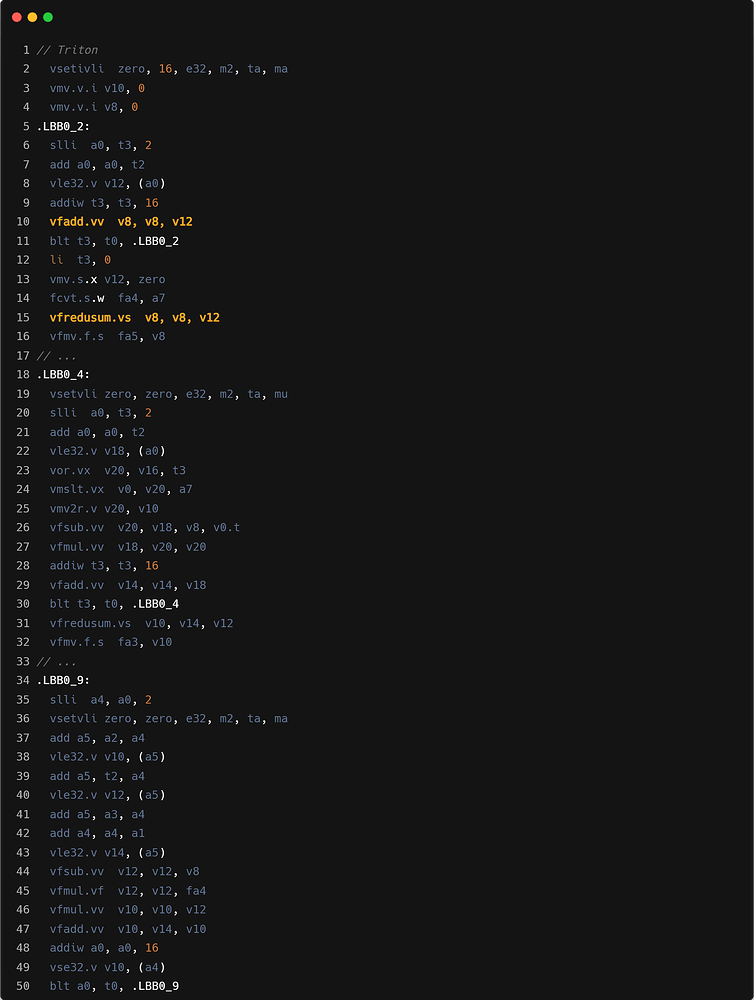
Task: Select the "vor.vx" instruction on line 23
Action: [70, 470]
